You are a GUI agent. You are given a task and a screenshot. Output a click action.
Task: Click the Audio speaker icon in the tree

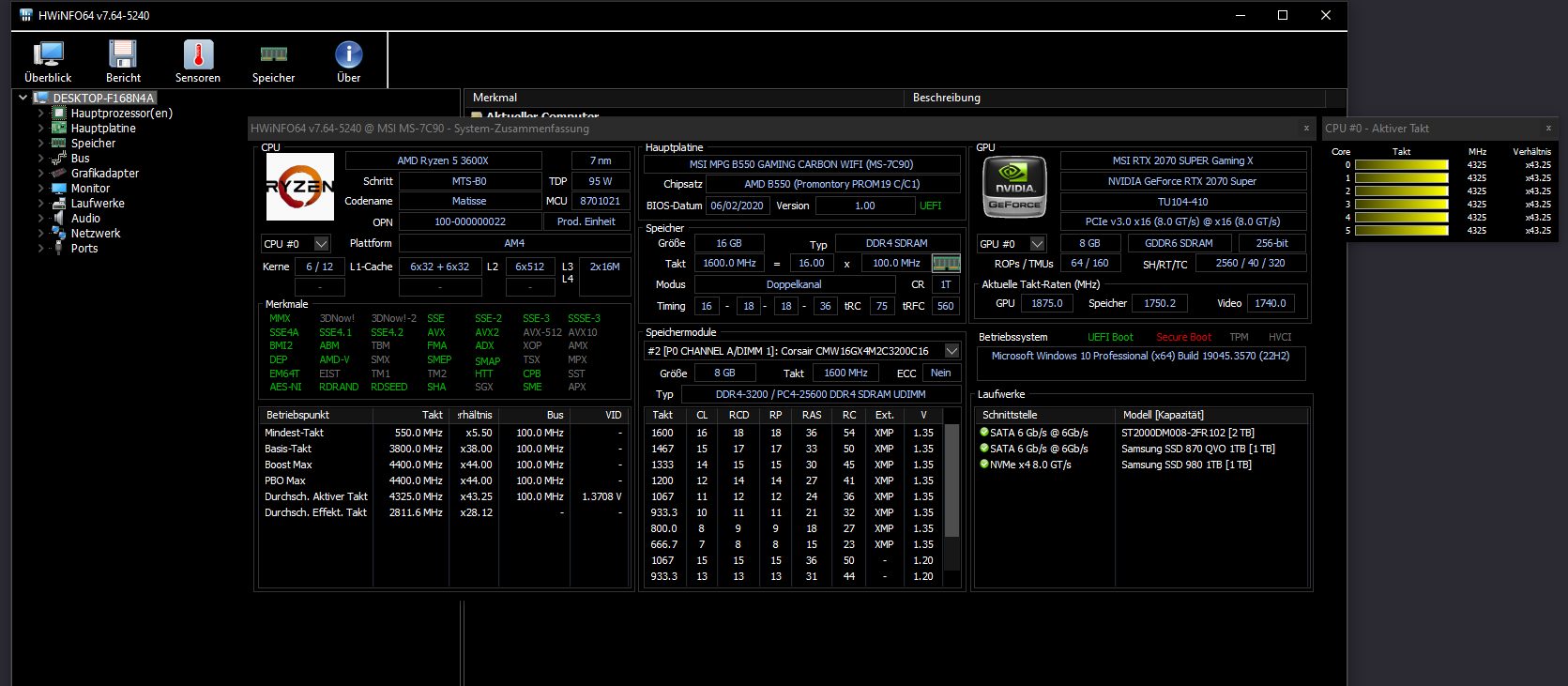(x=59, y=218)
